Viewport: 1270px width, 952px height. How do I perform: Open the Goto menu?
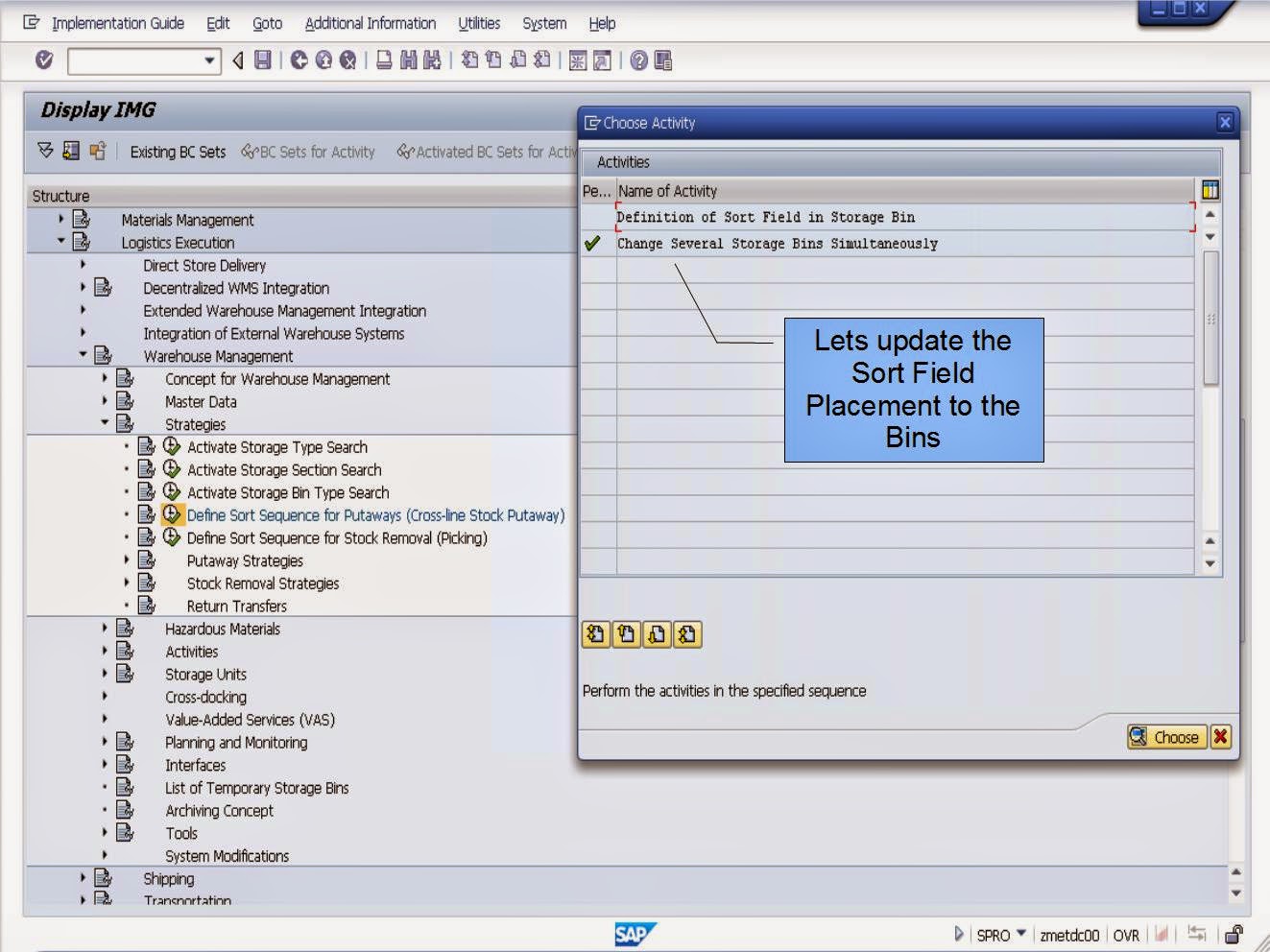click(x=267, y=23)
